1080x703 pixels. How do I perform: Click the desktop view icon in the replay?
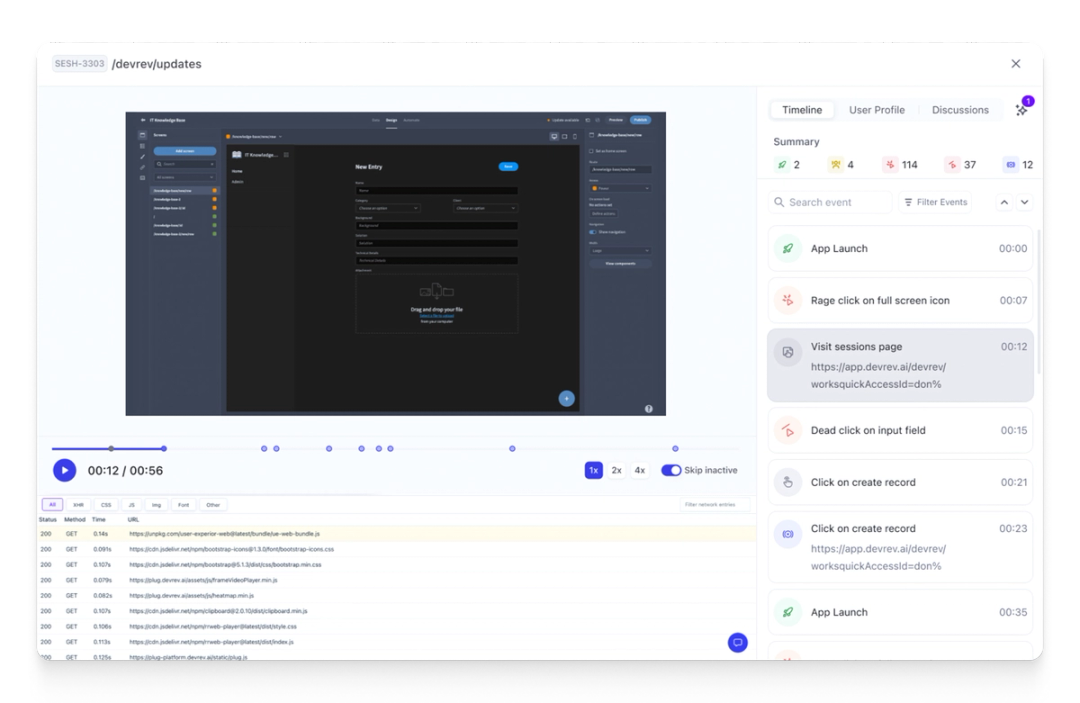(554, 136)
